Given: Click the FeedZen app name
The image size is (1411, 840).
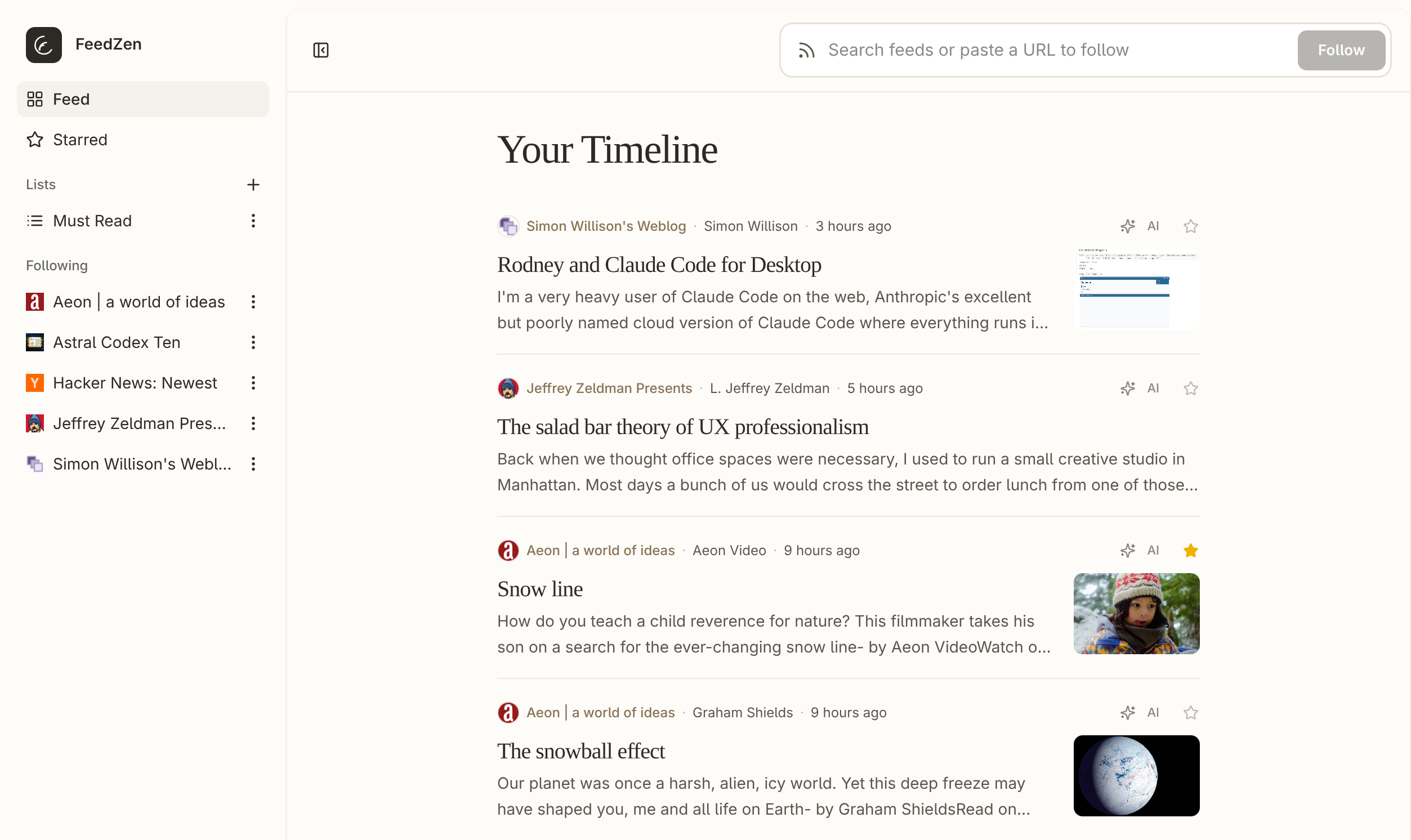Looking at the screenshot, I should (109, 44).
